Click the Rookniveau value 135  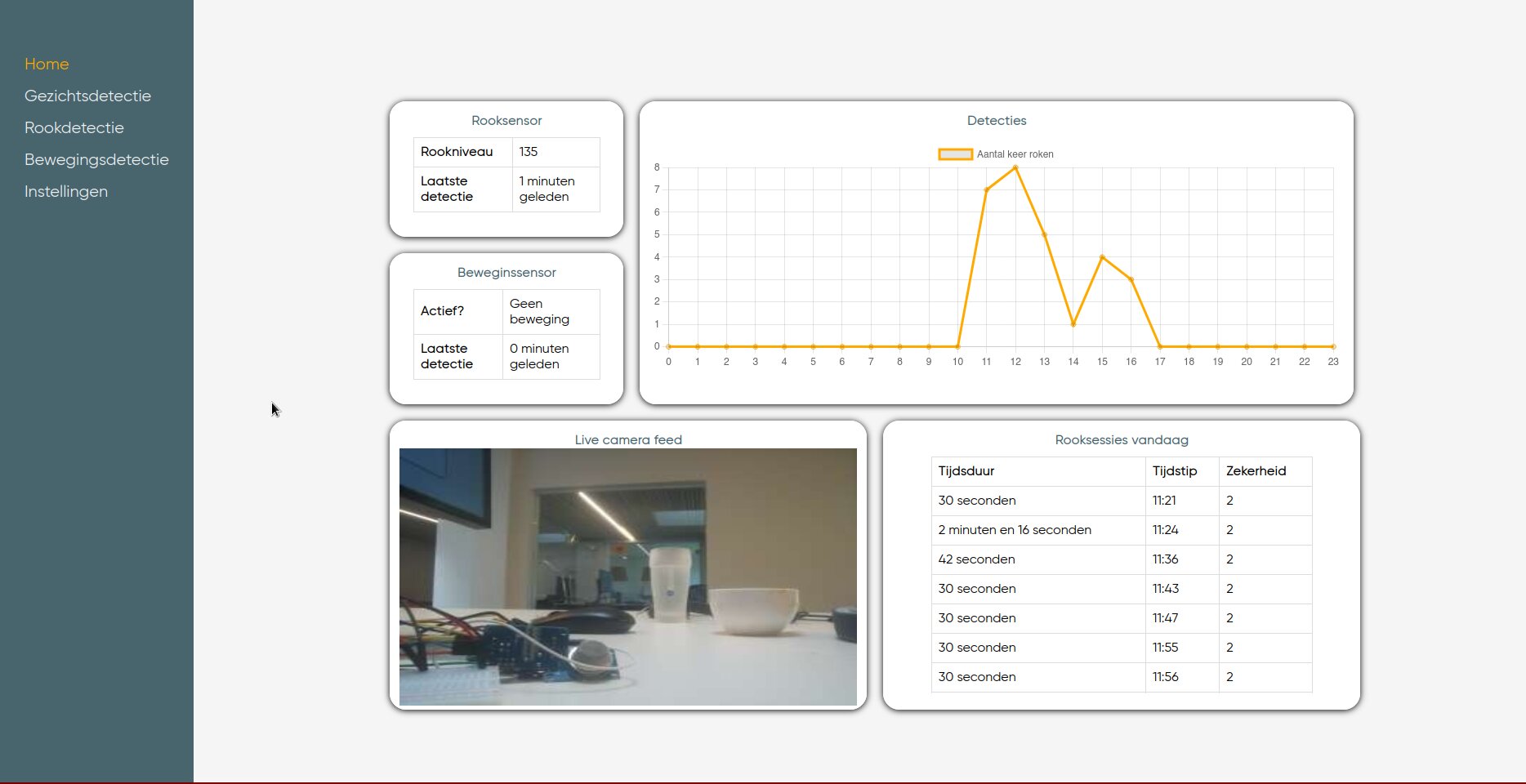(x=529, y=152)
